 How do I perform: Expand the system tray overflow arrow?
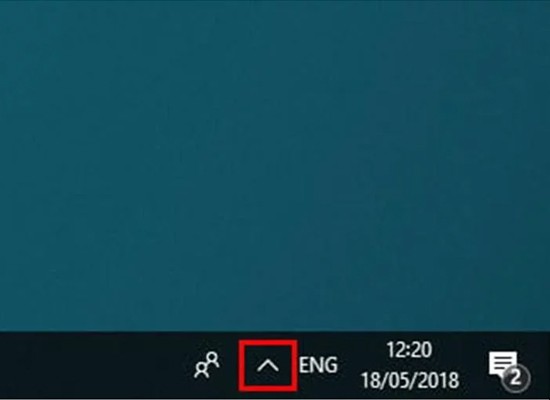[x=268, y=366]
